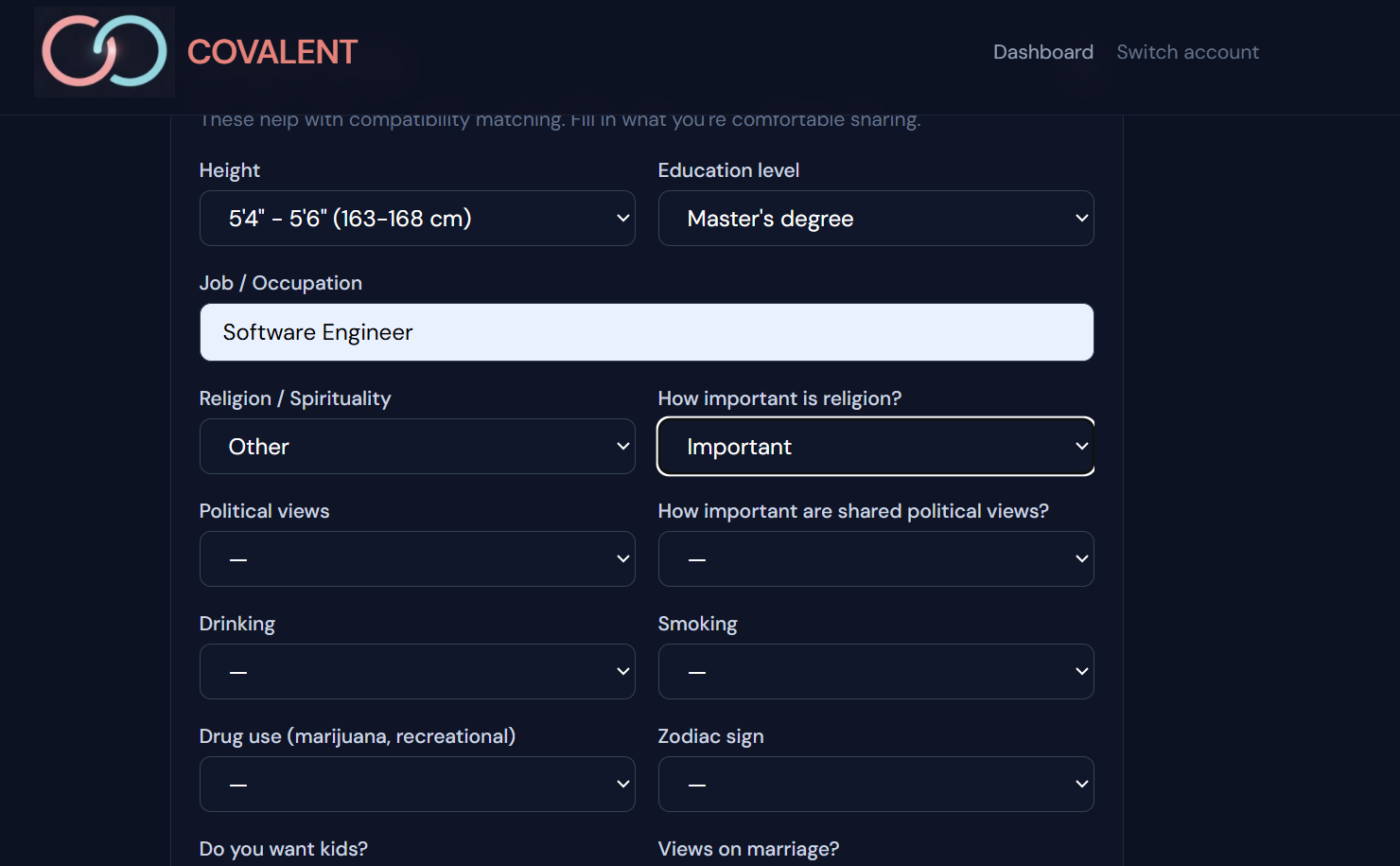The height and width of the screenshot is (866, 1400).
Task: Open the Height dropdown
Action: [416, 219]
